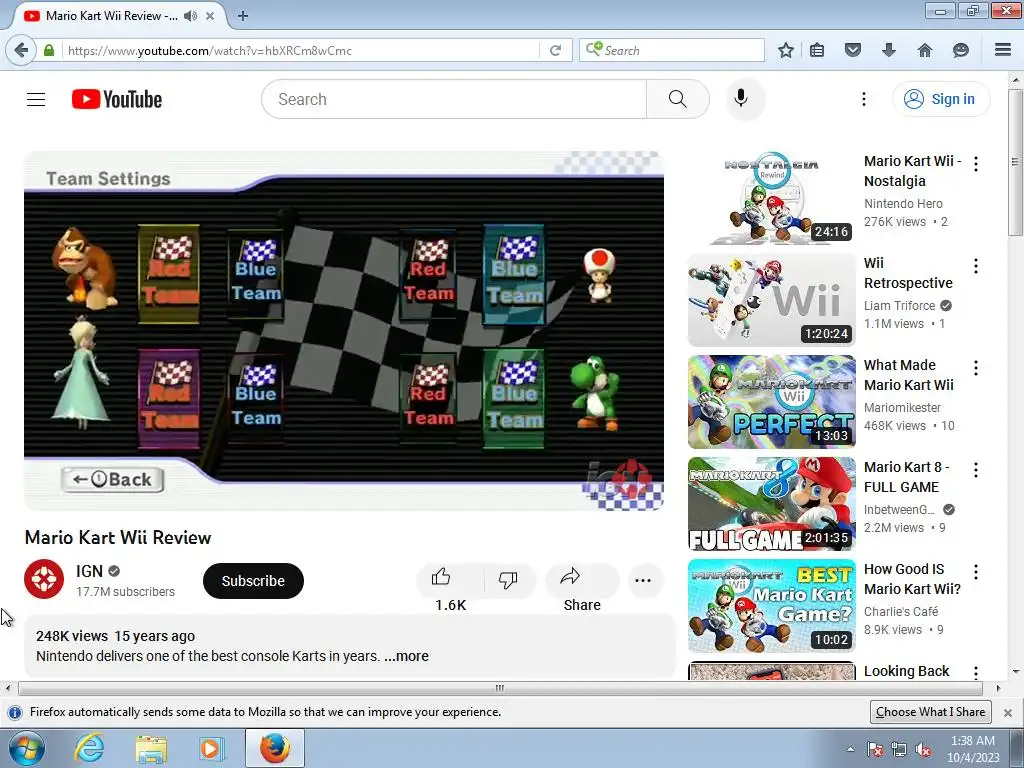Click the horizontal scrollbar thumb
The height and width of the screenshot is (768, 1024).
pyautogui.click(x=500, y=688)
